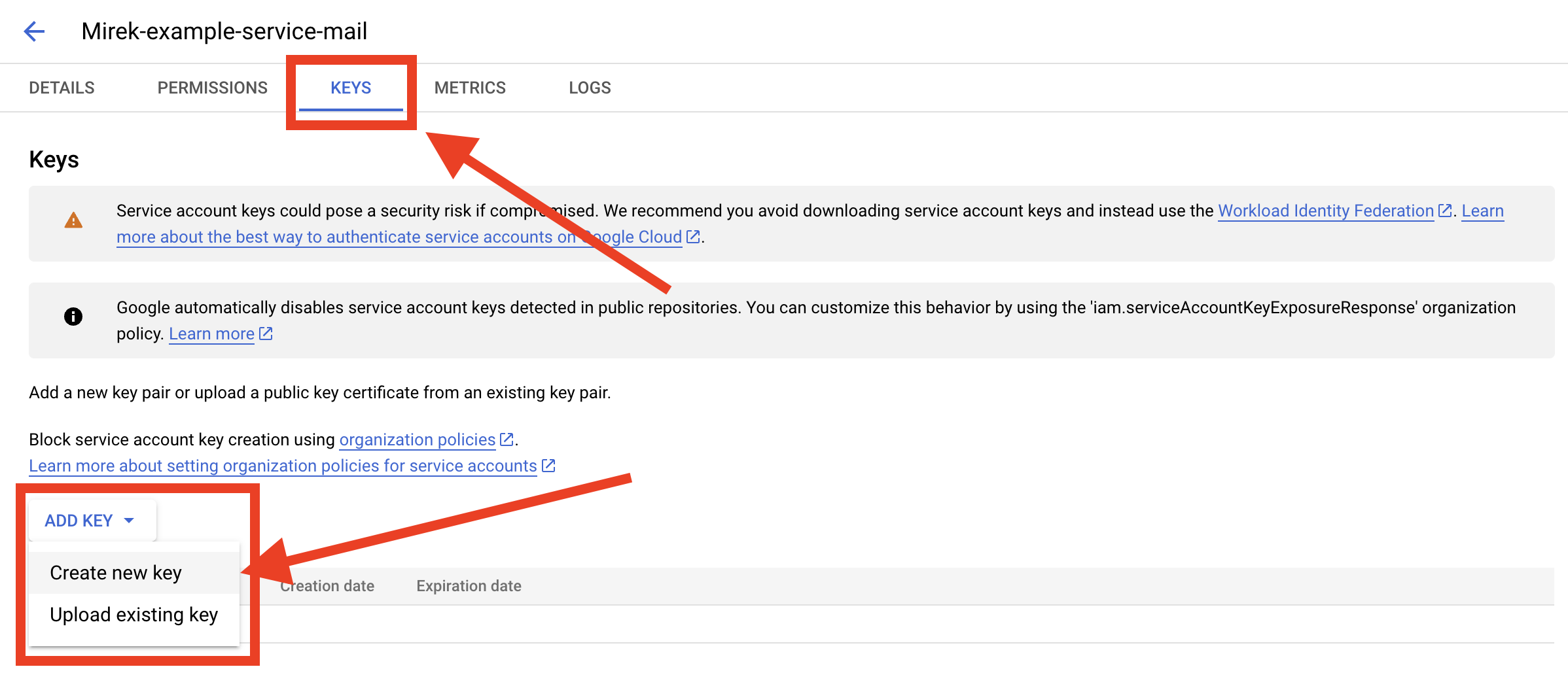Click external-link icon beside 'organization policies'
1568x688 pixels.
coord(507,439)
